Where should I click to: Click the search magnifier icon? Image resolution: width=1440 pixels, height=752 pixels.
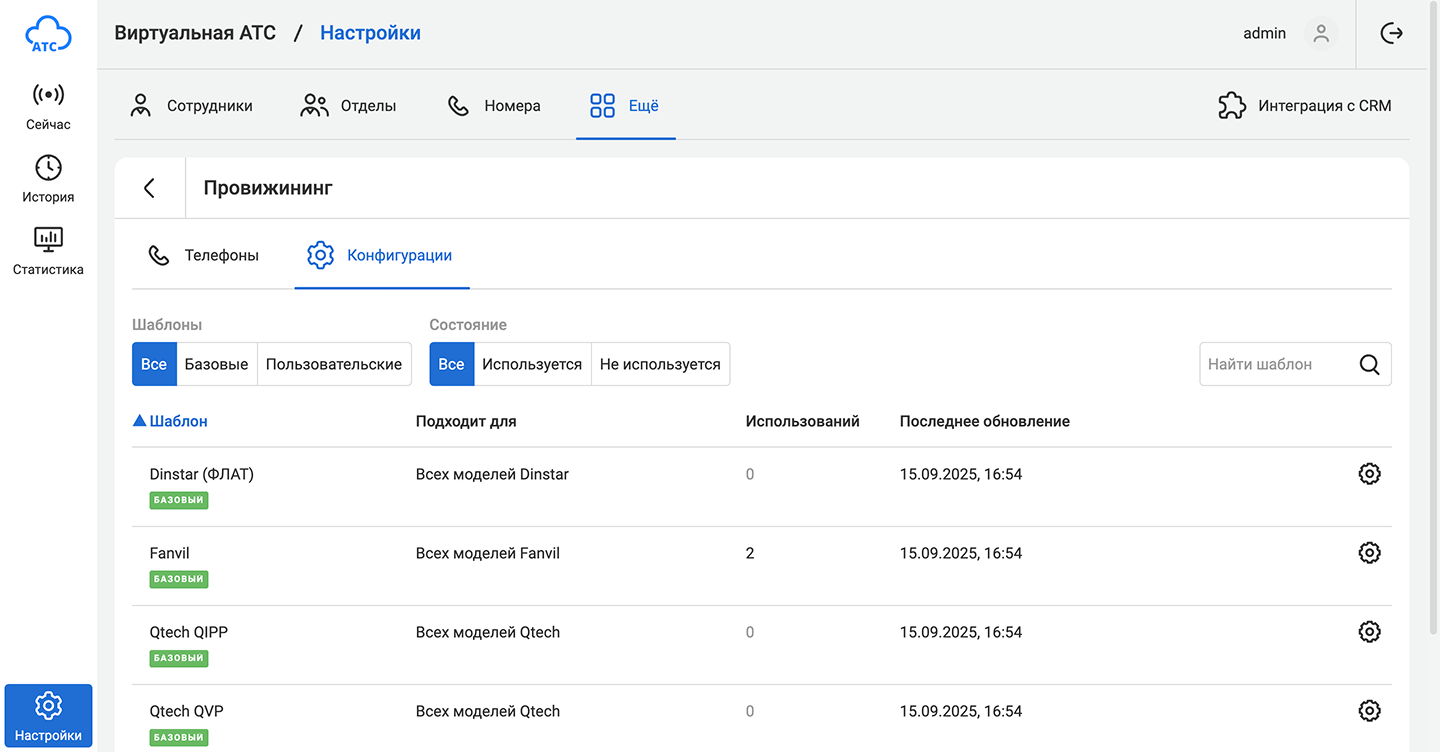tap(1369, 365)
